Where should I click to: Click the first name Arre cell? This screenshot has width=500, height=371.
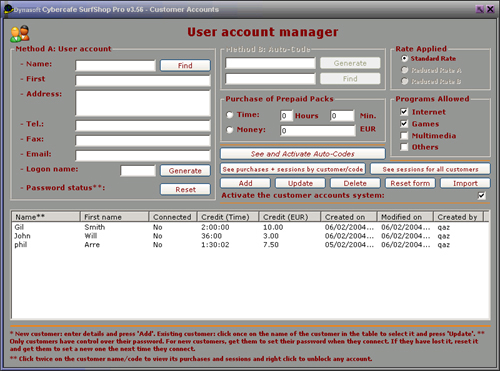pyautogui.click(x=92, y=245)
